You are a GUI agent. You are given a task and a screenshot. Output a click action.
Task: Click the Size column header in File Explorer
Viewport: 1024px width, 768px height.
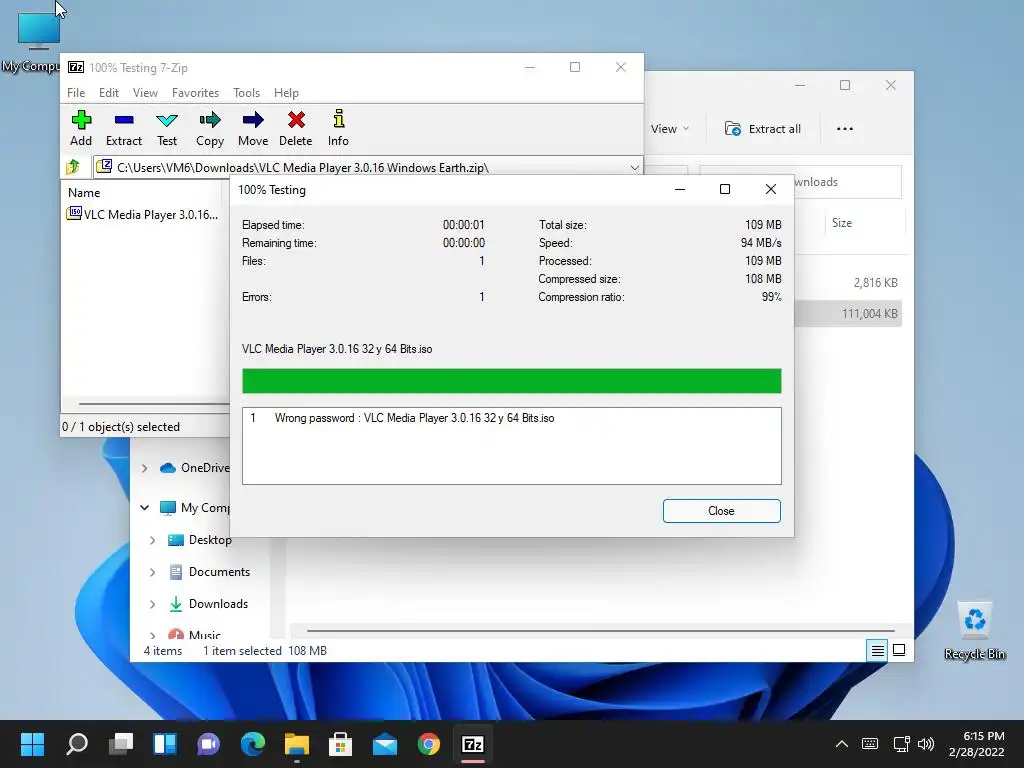click(x=842, y=223)
